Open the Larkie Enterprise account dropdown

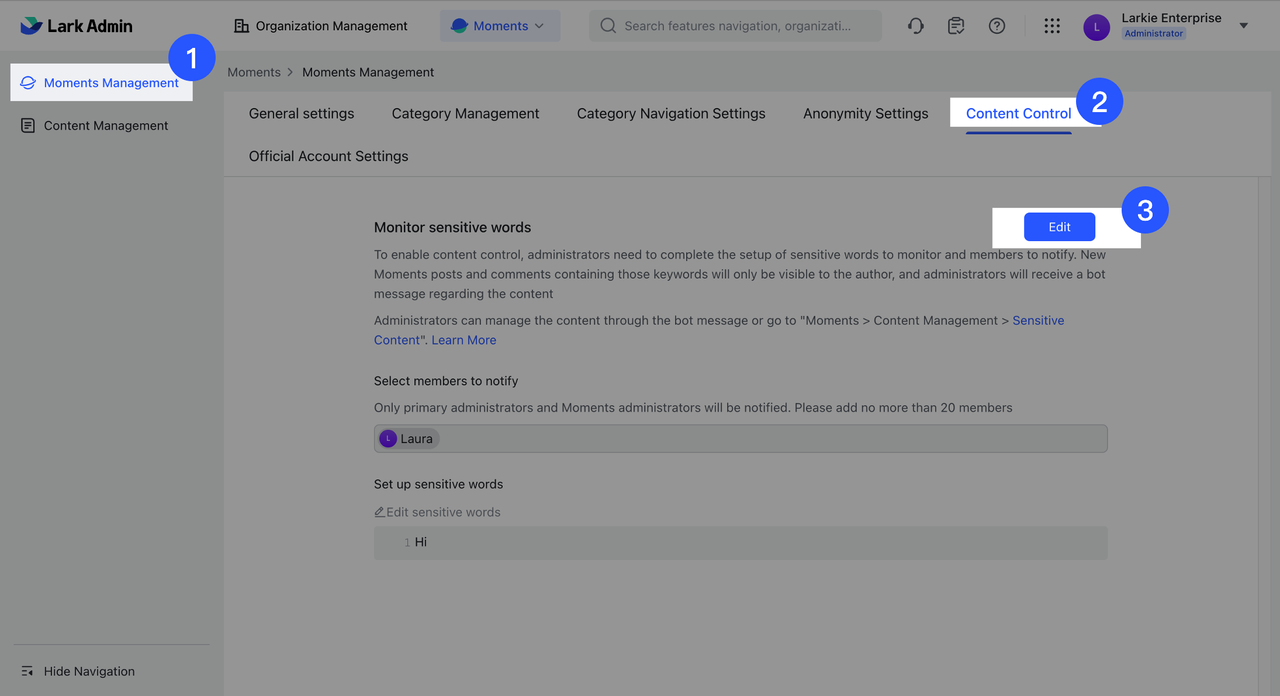(x=1243, y=25)
